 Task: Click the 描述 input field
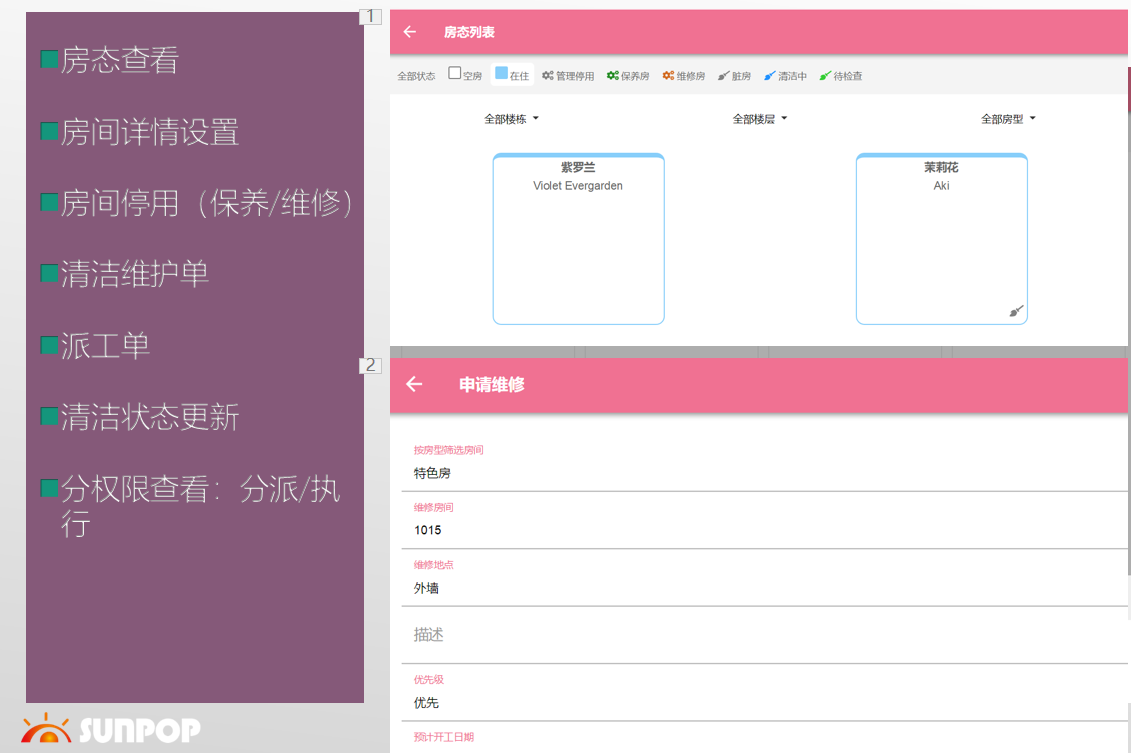765,635
